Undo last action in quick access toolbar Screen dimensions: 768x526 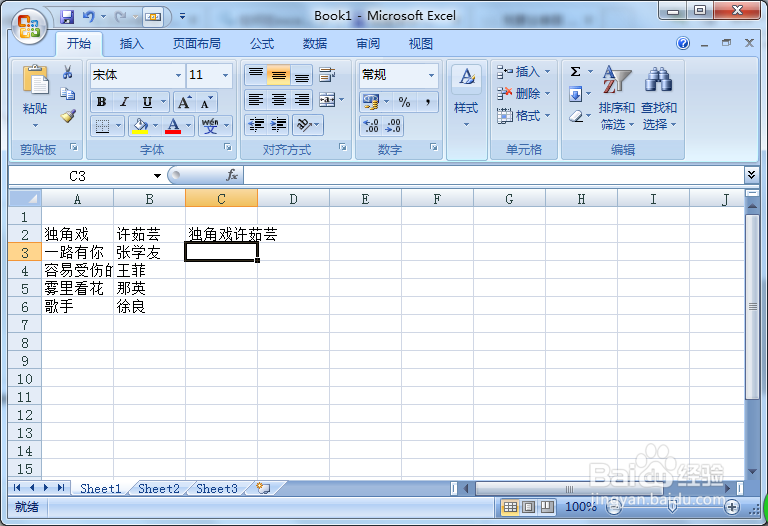(89, 17)
